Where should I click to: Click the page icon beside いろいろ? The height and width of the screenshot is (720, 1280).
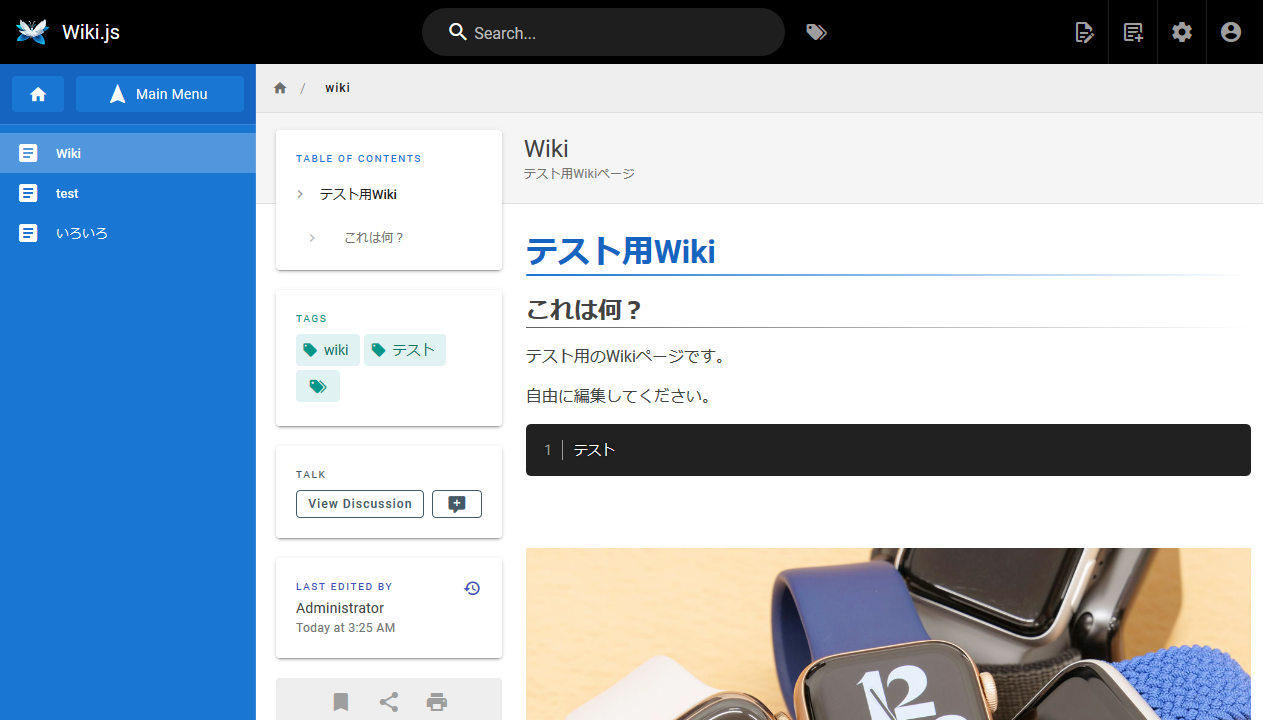29,233
